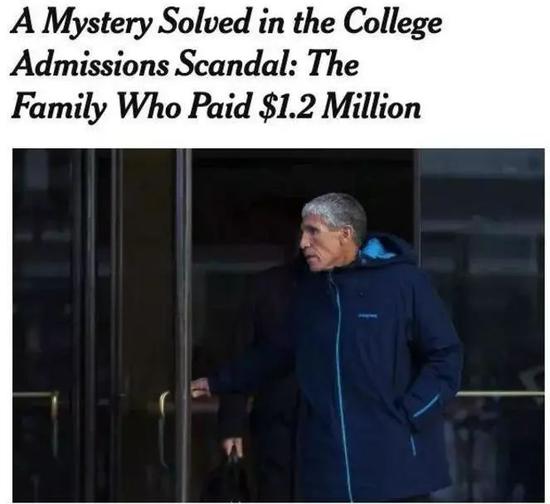The height and width of the screenshot is (504, 550).
Task: Click the hand resting on the door bar
Action: pos(201,388)
